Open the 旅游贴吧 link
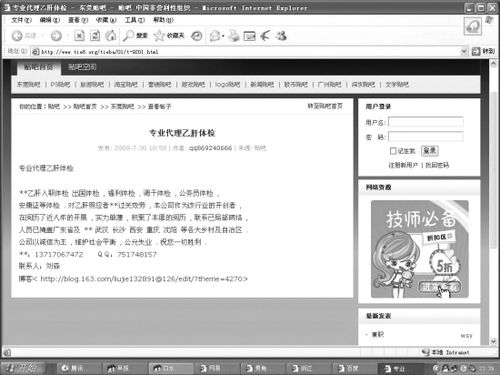 (x=92, y=84)
